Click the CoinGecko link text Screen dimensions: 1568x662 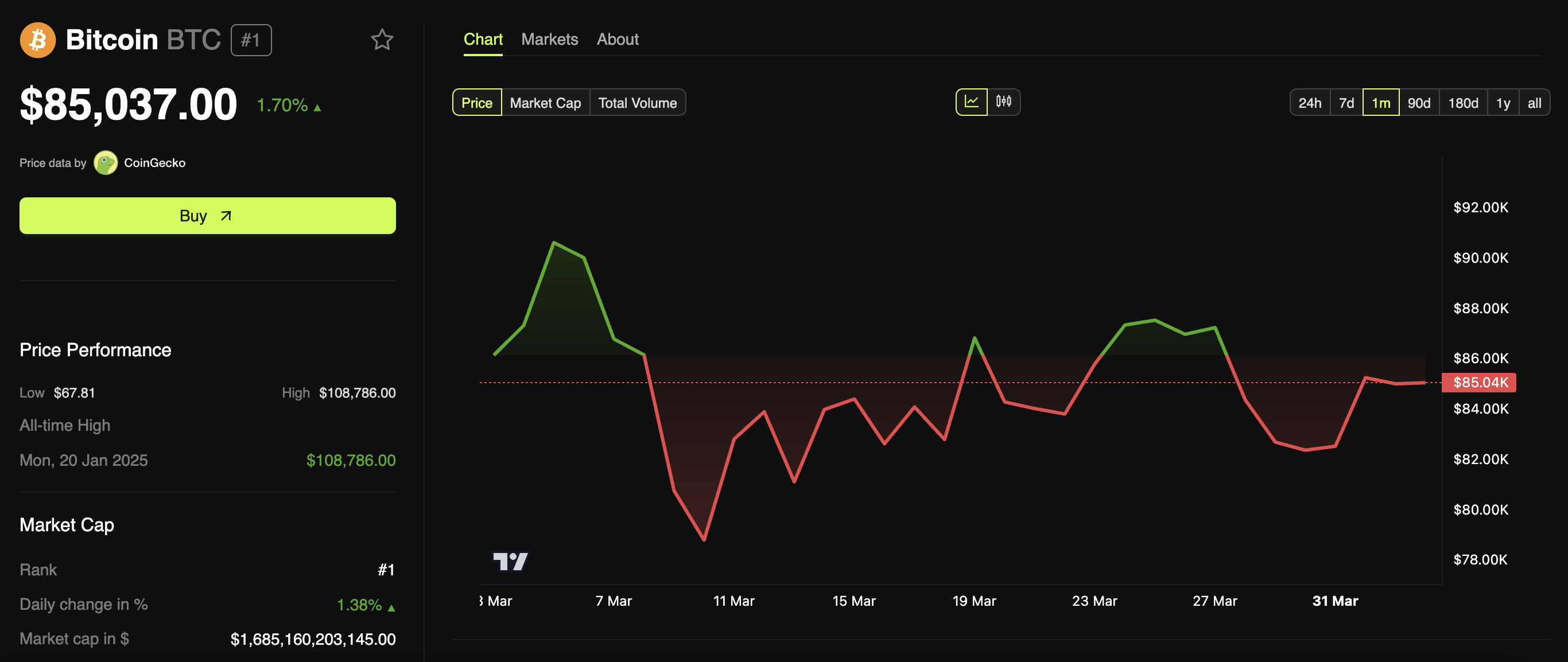tap(154, 163)
